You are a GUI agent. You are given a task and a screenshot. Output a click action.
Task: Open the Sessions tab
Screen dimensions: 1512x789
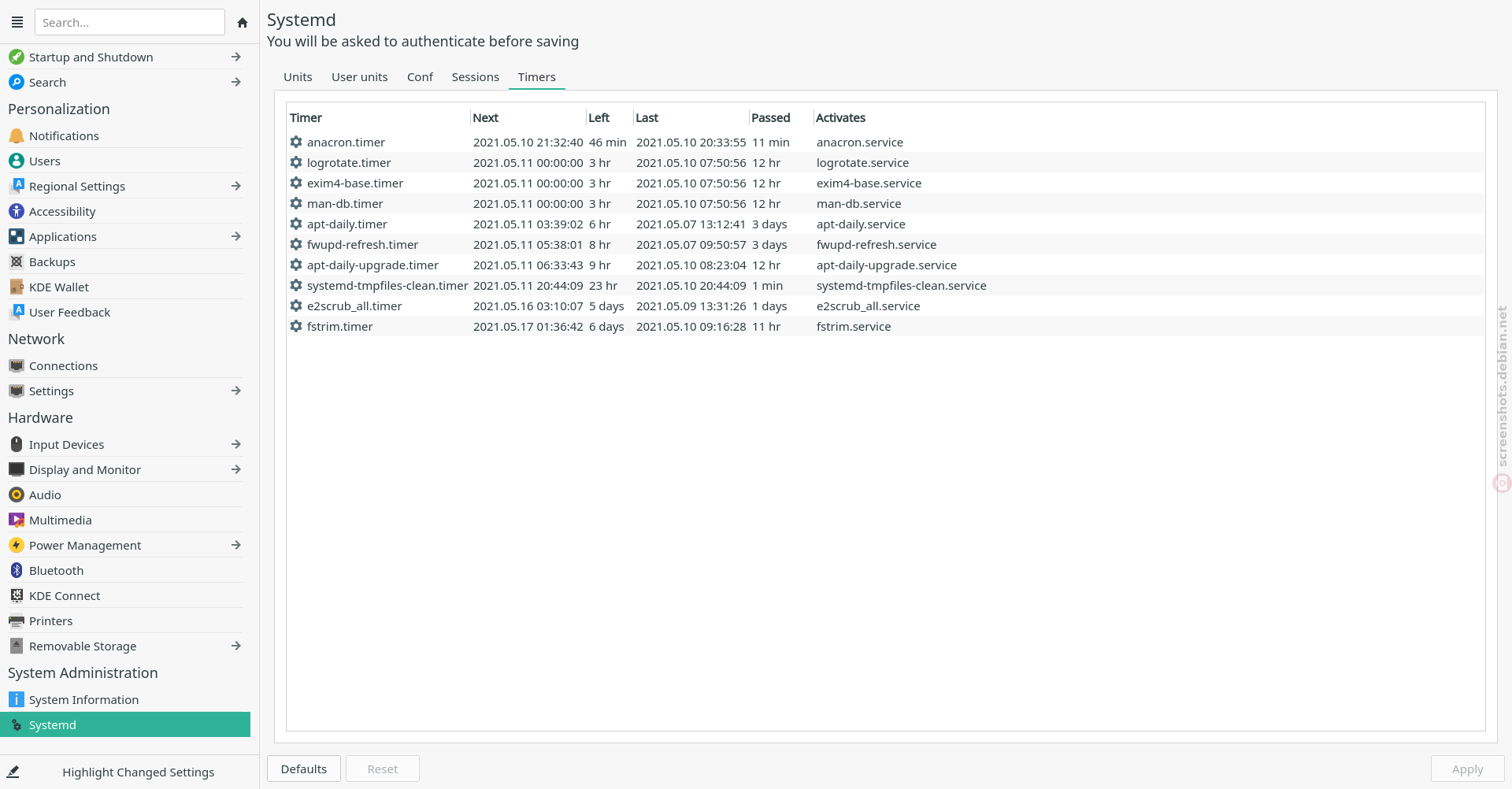(476, 76)
